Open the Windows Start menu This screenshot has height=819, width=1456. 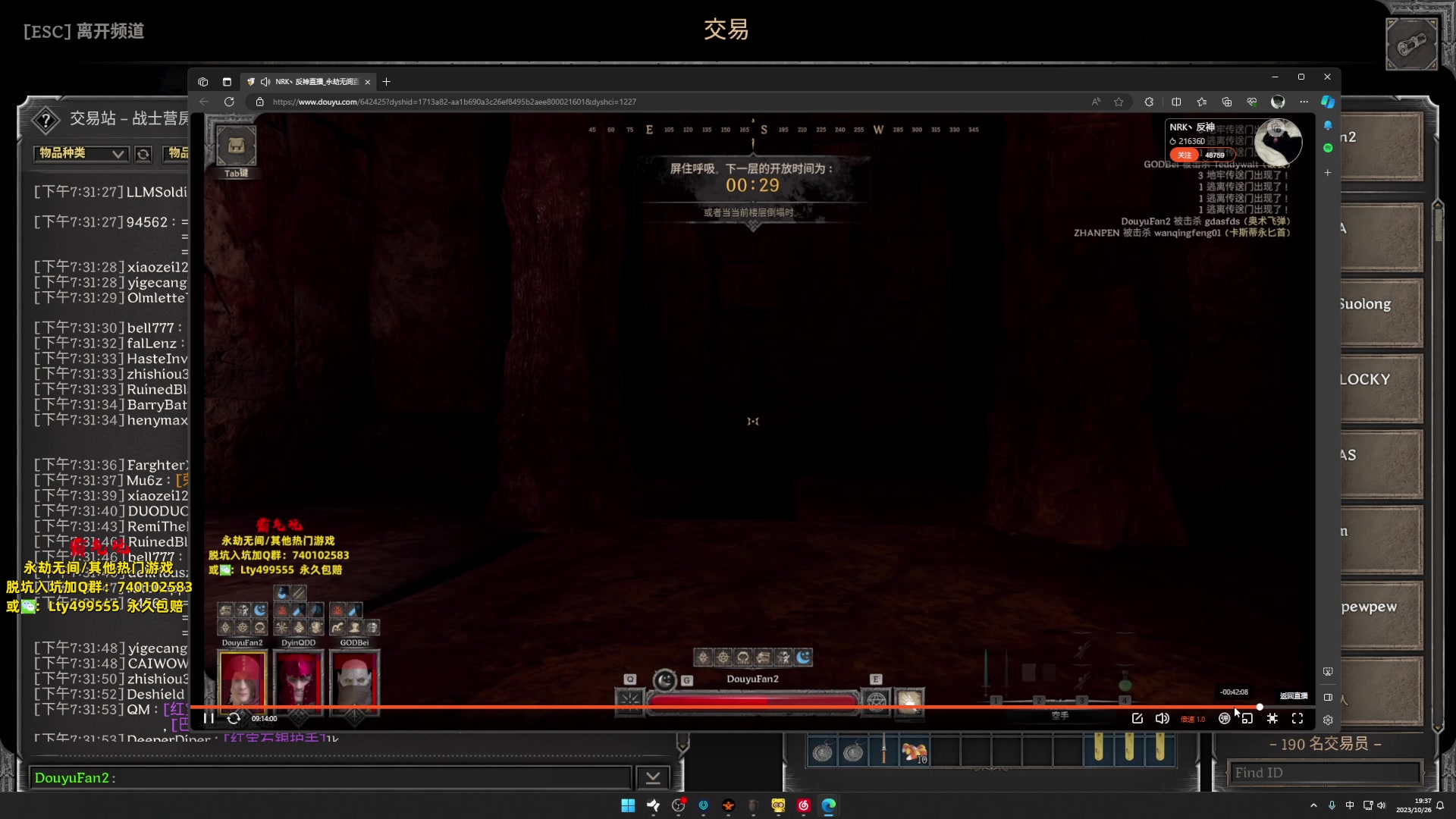pos(628,805)
